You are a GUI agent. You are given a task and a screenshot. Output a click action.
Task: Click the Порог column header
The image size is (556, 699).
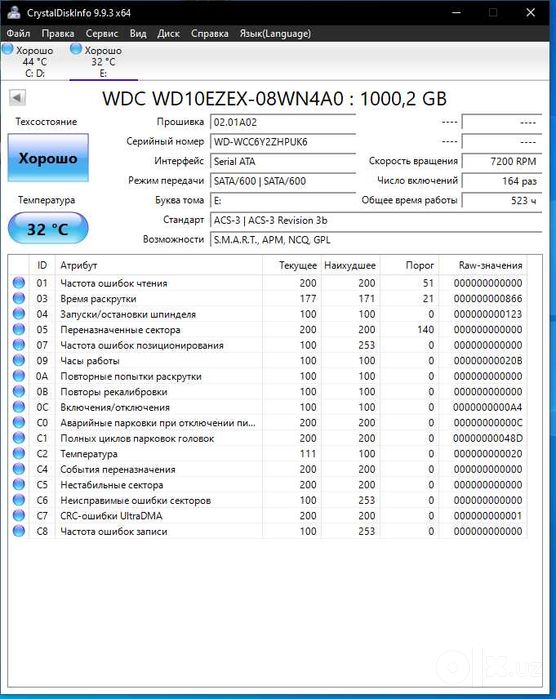coord(409,265)
